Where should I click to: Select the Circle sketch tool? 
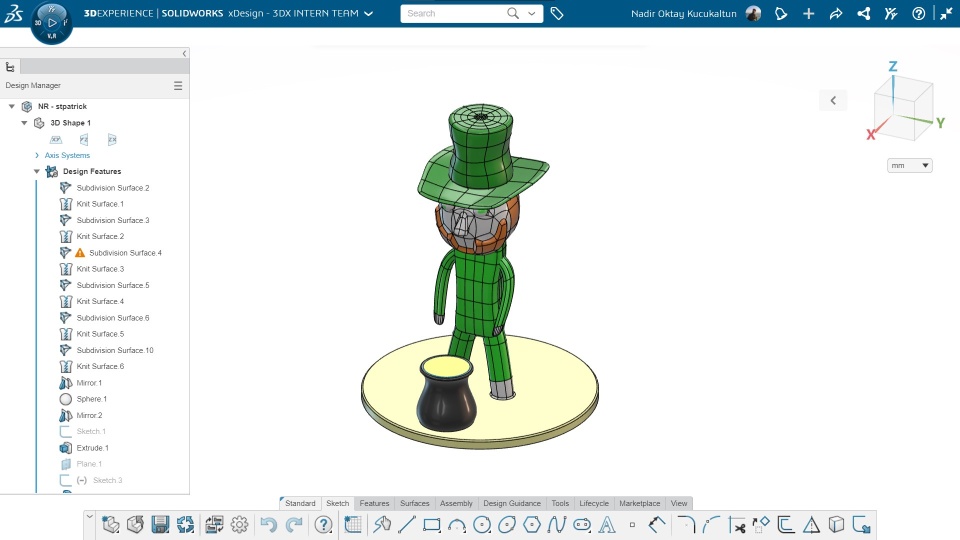pos(482,525)
